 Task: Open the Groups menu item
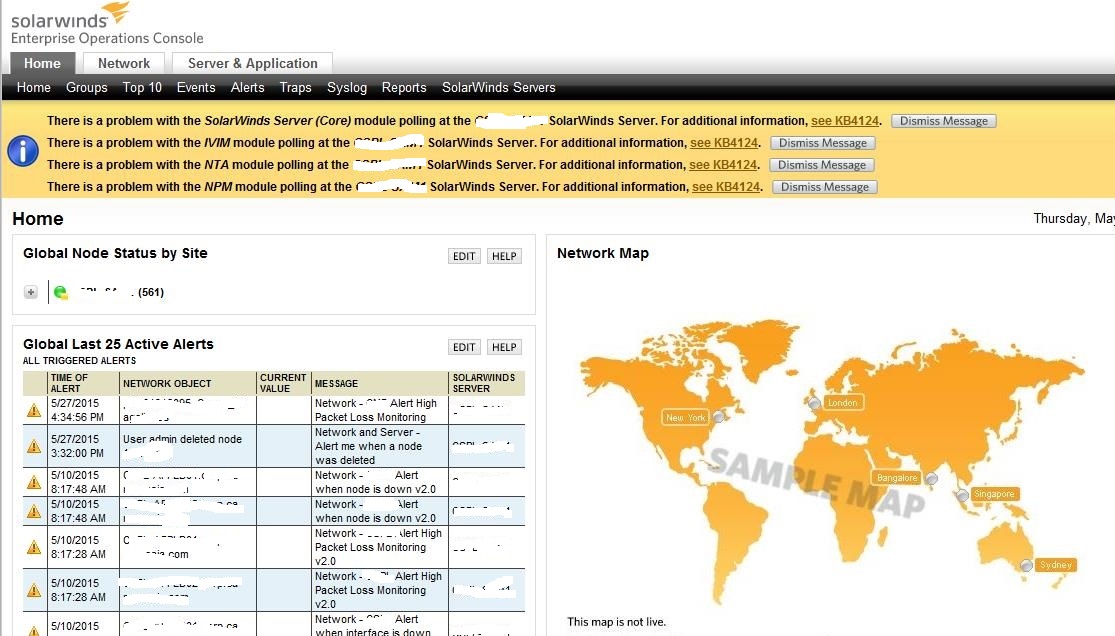pyautogui.click(x=87, y=88)
